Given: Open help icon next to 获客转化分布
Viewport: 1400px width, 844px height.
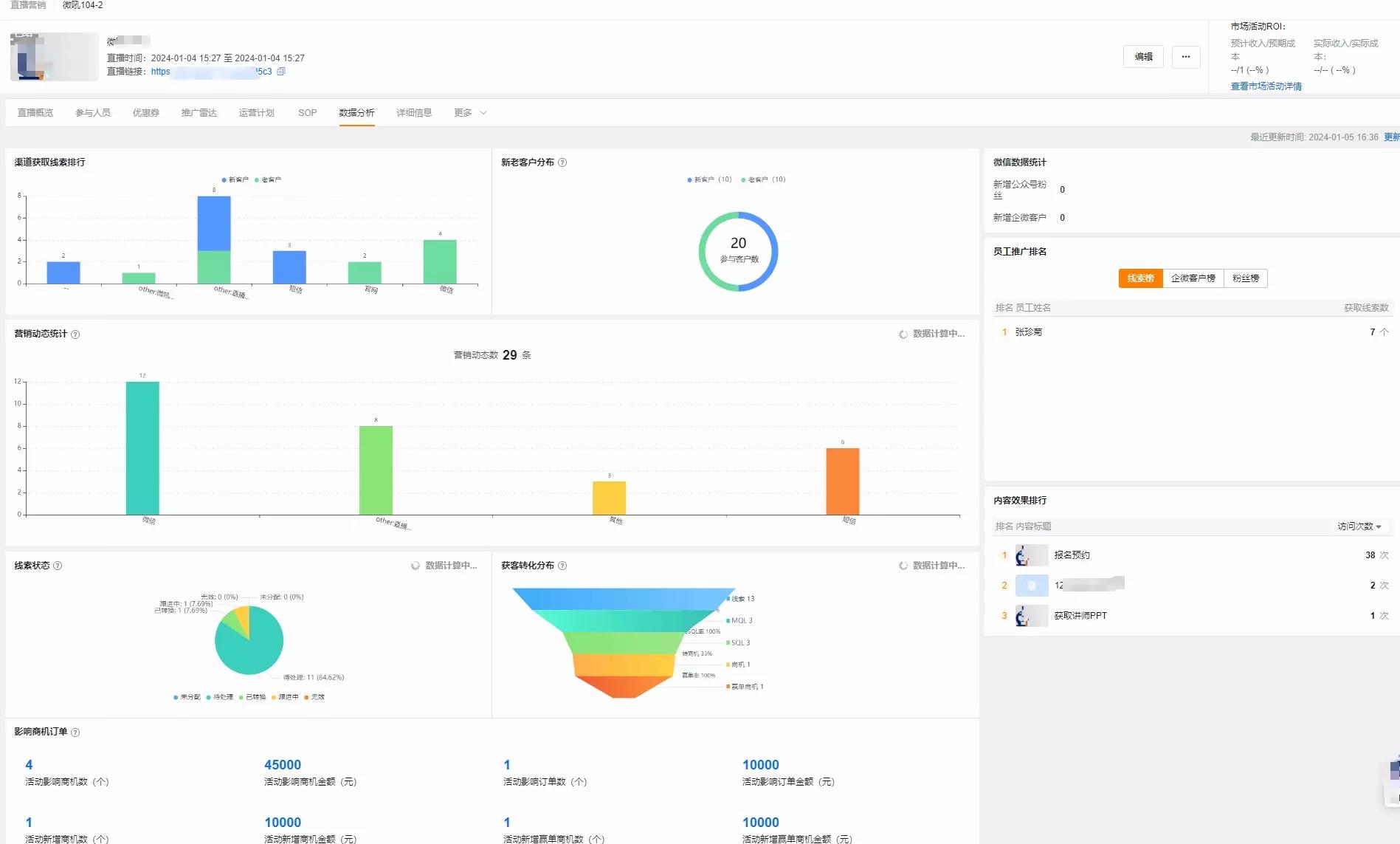Looking at the screenshot, I should [x=562, y=566].
